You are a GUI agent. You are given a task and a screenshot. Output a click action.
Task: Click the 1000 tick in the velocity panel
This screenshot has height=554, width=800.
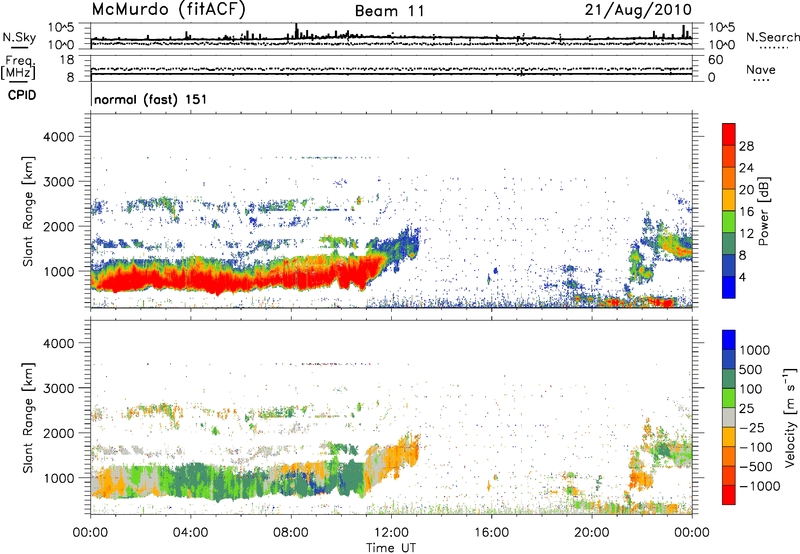pos(59,478)
